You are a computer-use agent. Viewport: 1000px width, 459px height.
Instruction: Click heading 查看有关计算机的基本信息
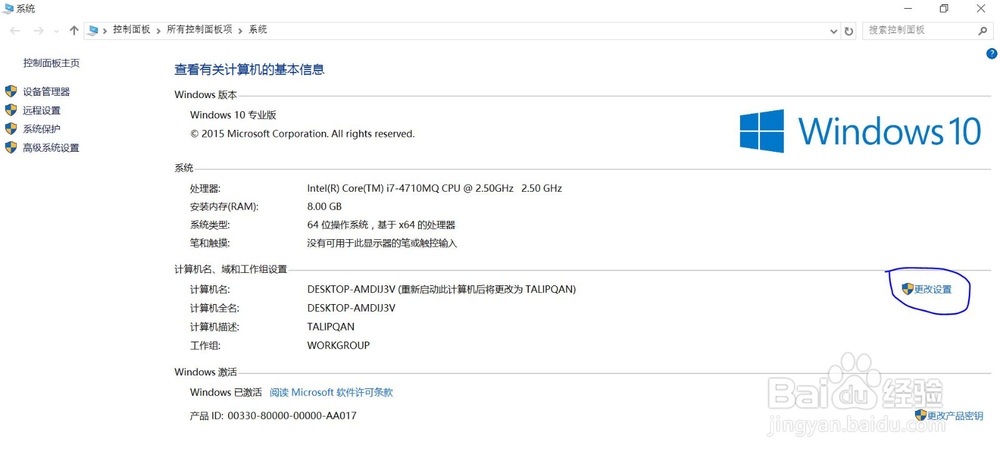[249, 70]
